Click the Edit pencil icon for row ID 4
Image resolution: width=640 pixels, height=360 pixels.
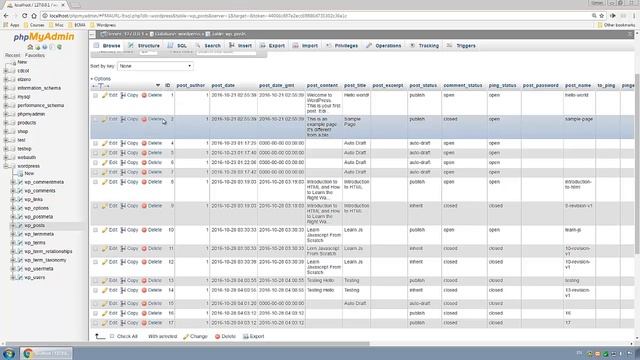[105, 143]
